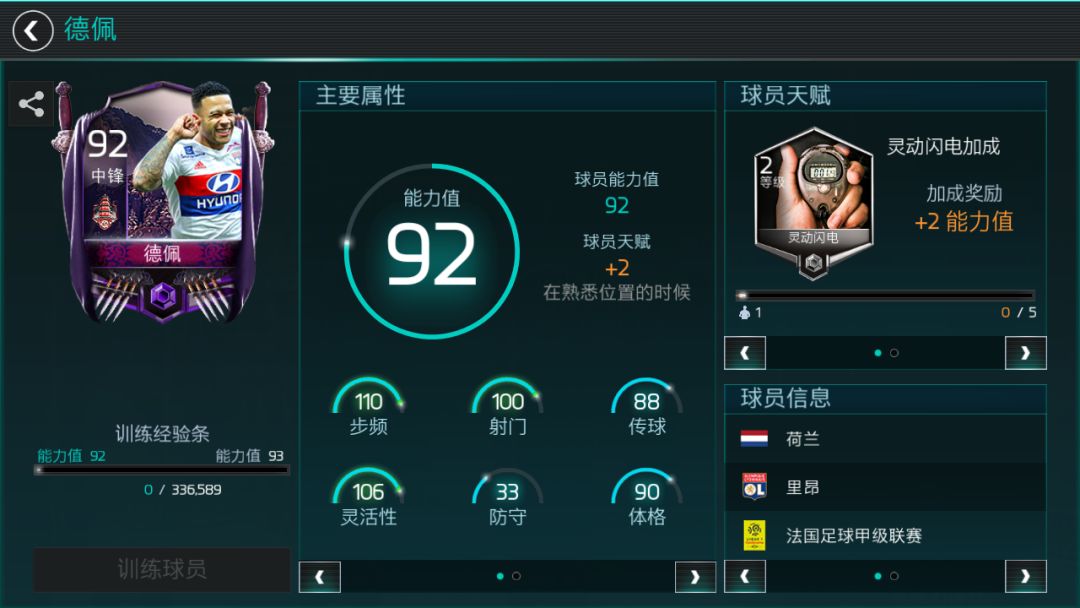Select second page dot under 球员天赋
This screenshot has width=1080, height=608.
click(x=894, y=353)
